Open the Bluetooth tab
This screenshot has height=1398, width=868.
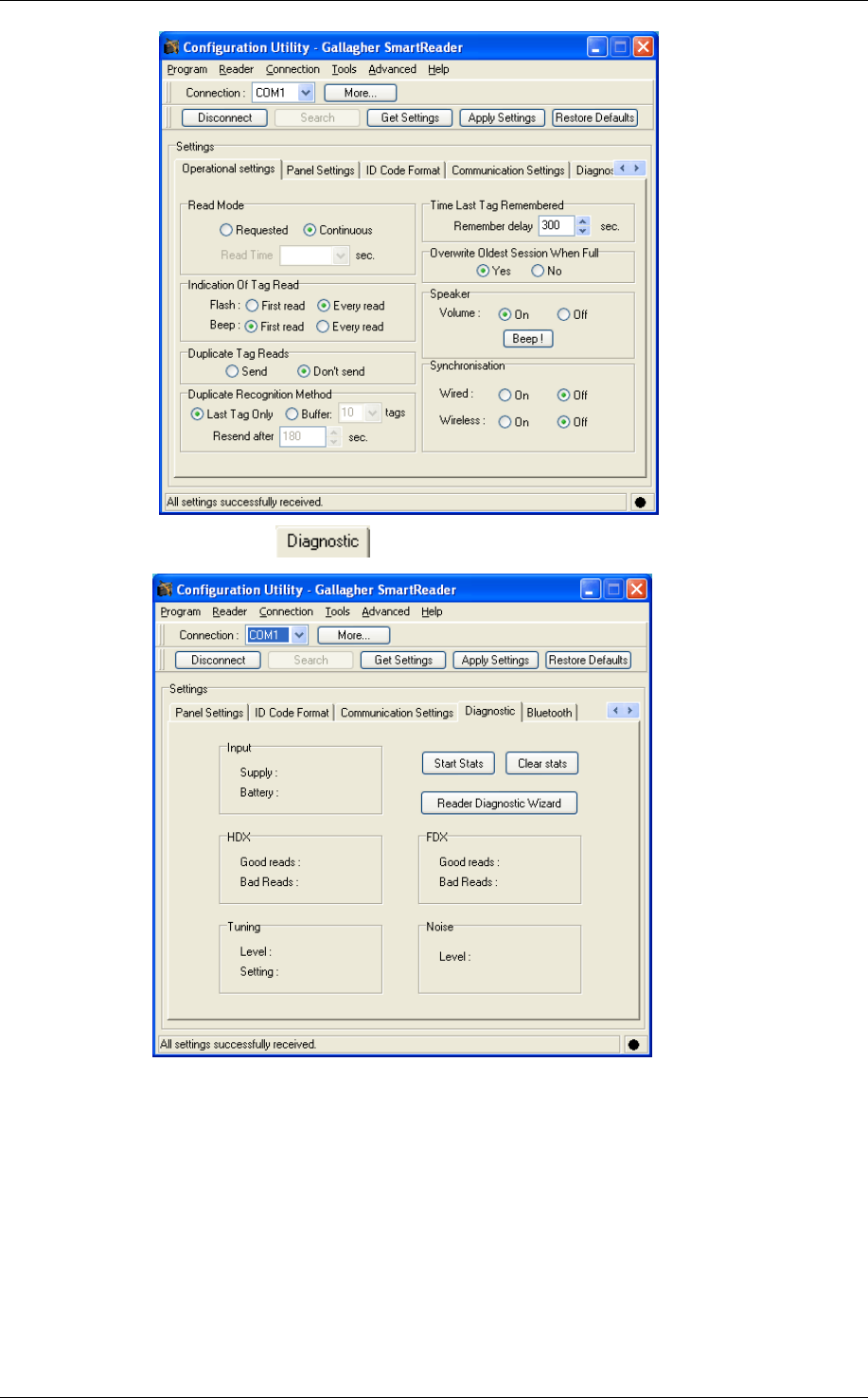pos(549,713)
